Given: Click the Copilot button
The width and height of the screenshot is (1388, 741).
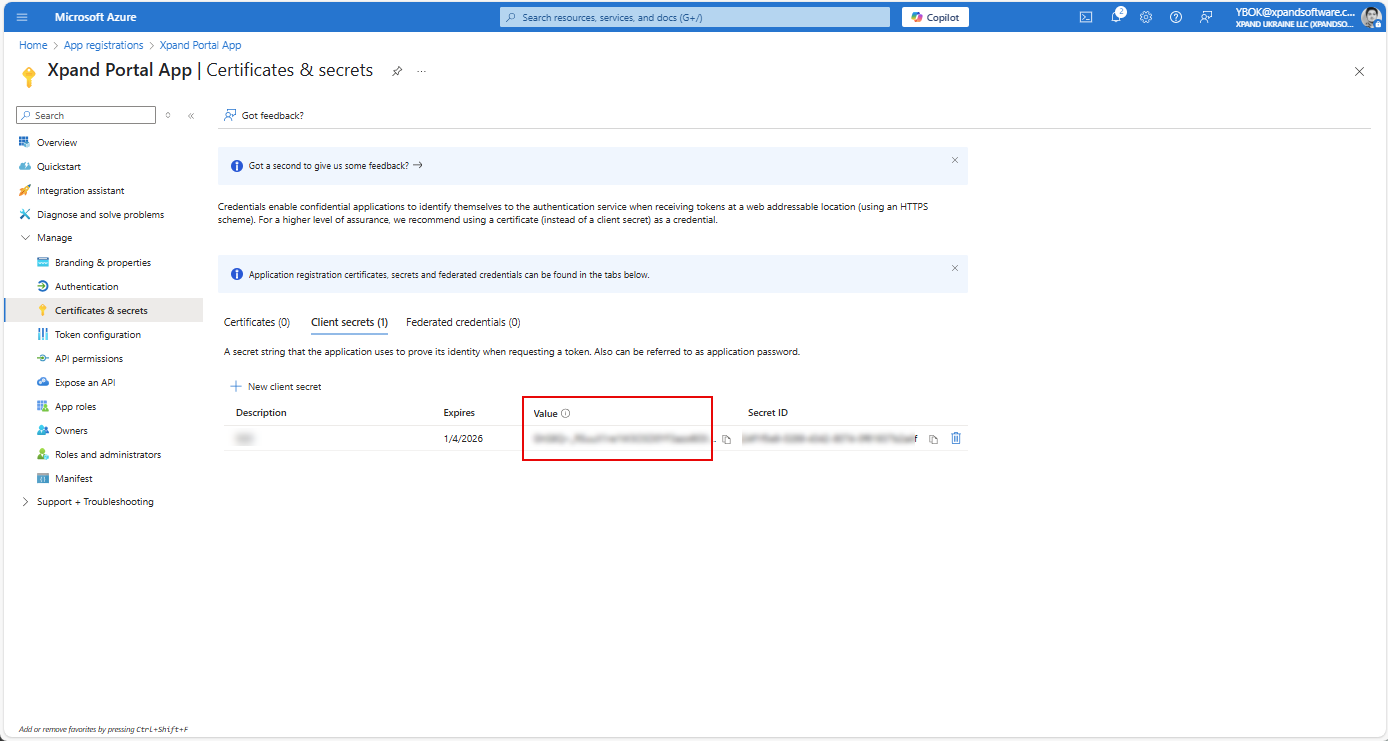Looking at the screenshot, I should 935,17.
